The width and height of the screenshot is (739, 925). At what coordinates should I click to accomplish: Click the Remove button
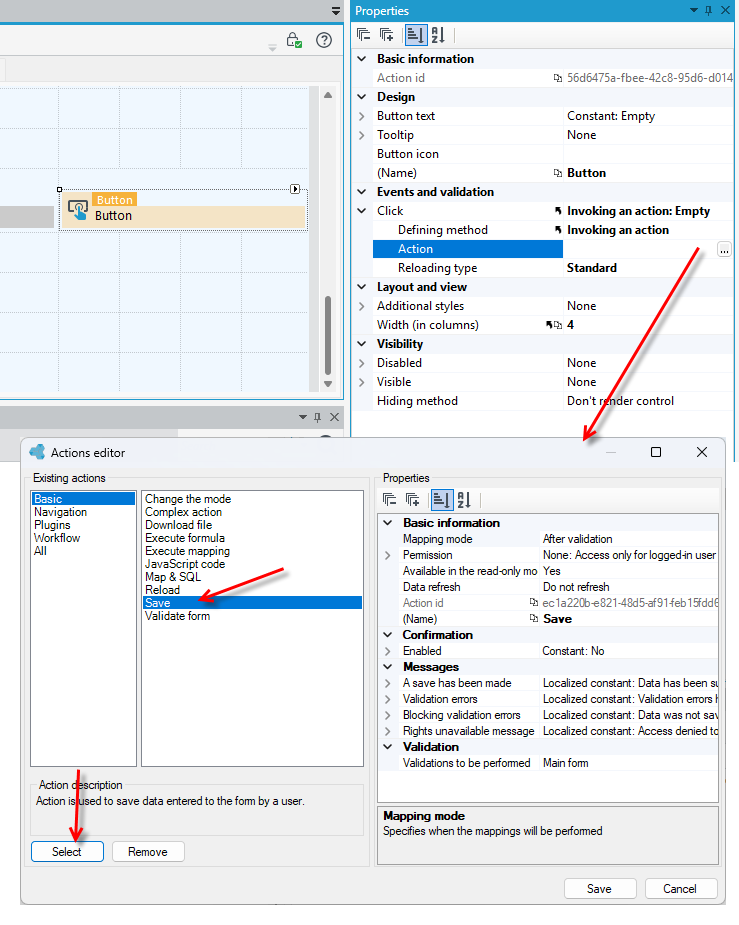148,851
